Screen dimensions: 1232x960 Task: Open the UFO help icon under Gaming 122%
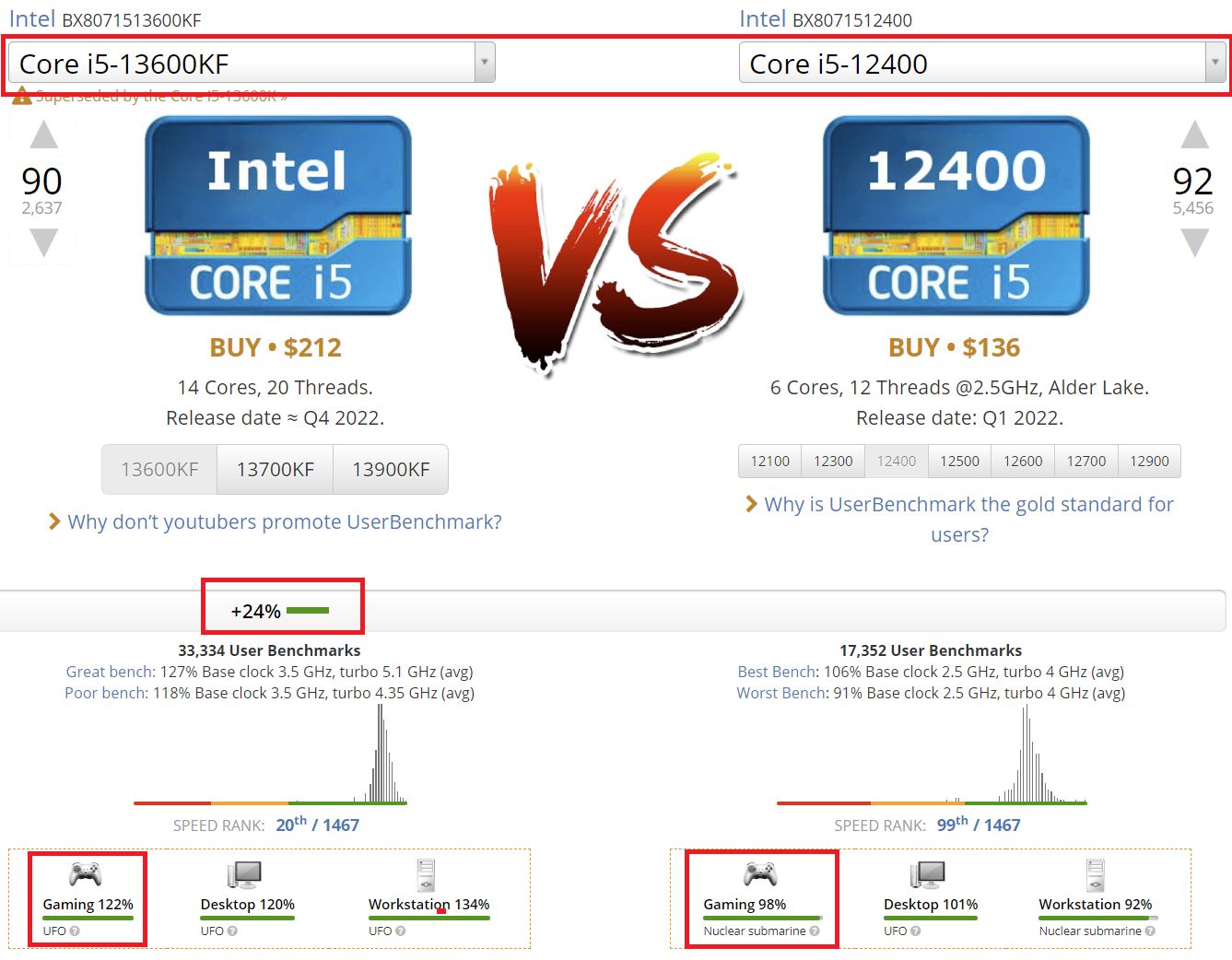pyautogui.click(x=75, y=931)
